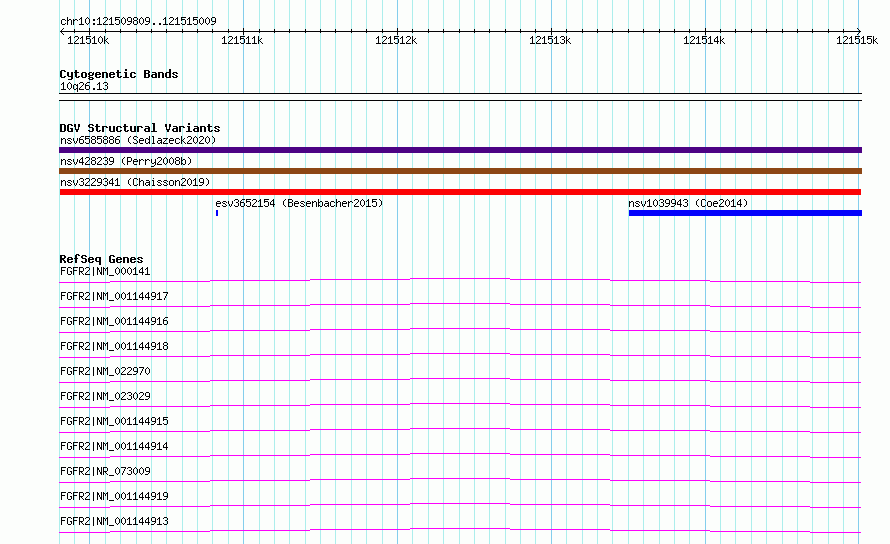890x544 pixels.
Task: Click the 121514k ruler tick label
Action: (x=704, y=40)
